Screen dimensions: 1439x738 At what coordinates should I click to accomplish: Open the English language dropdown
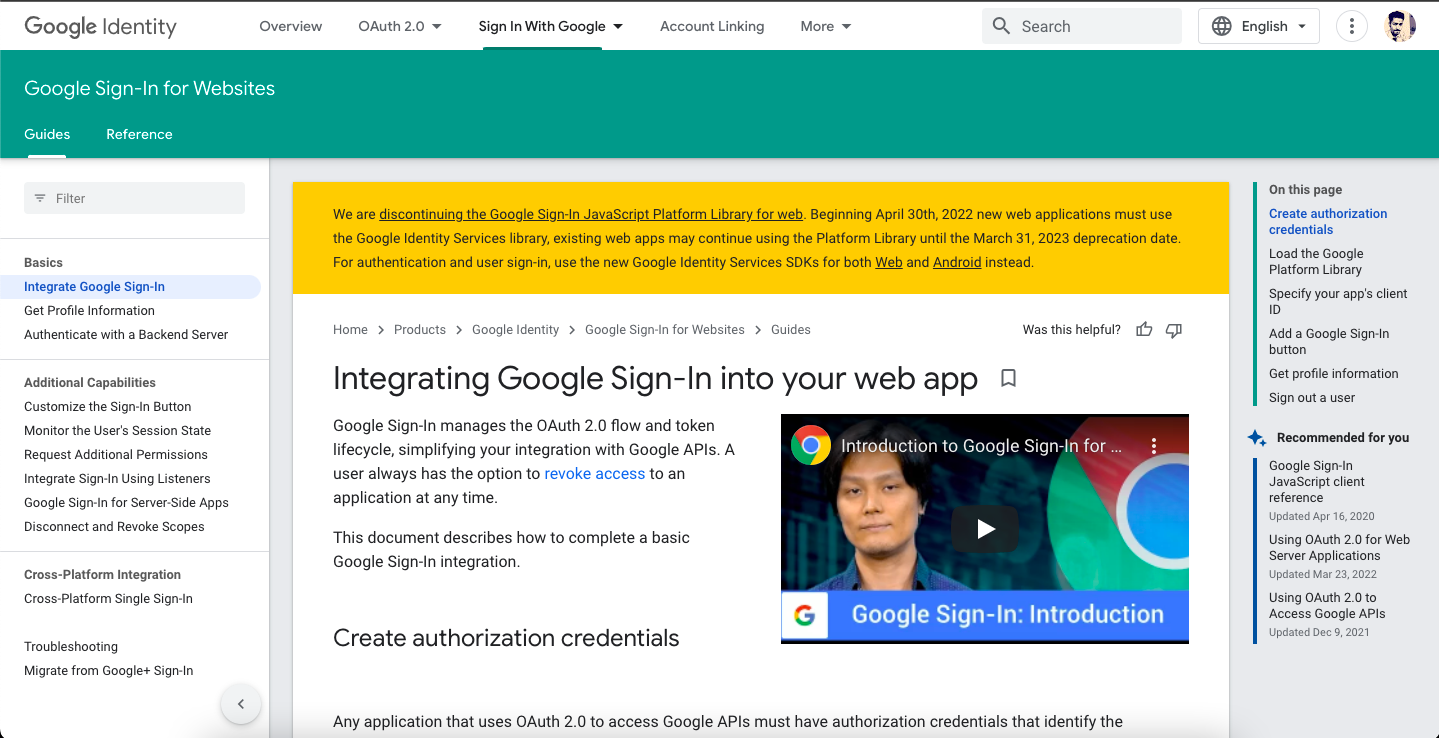[1259, 27]
